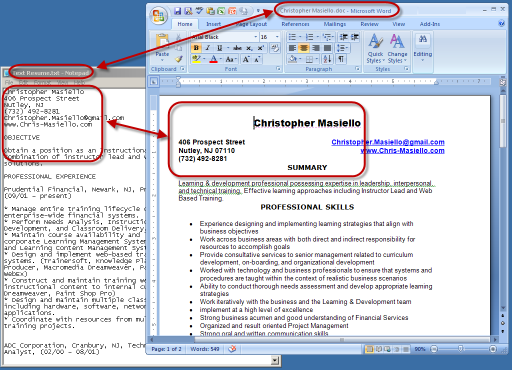Follow the Christopher.Masiello@gmail.com link
512x370 pixels.
[388, 142]
